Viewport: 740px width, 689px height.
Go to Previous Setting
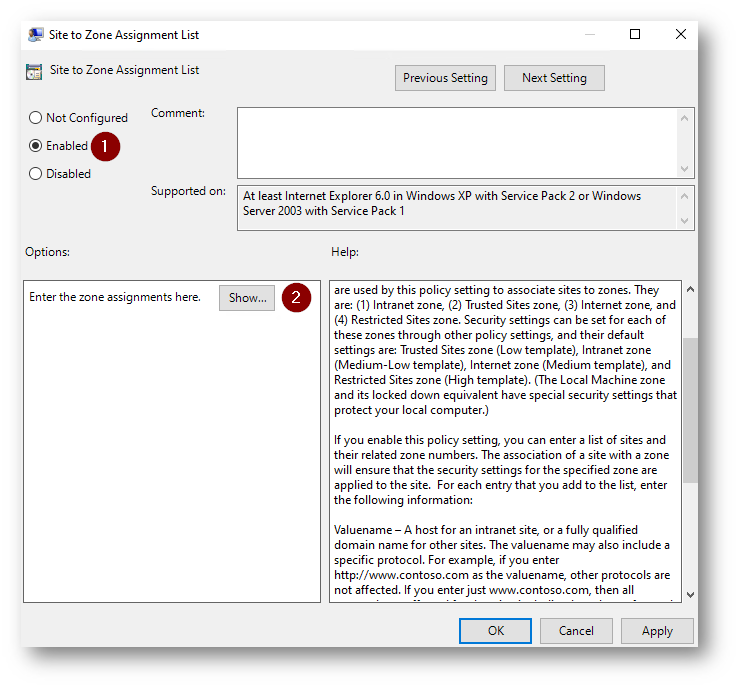click(445, 78)
